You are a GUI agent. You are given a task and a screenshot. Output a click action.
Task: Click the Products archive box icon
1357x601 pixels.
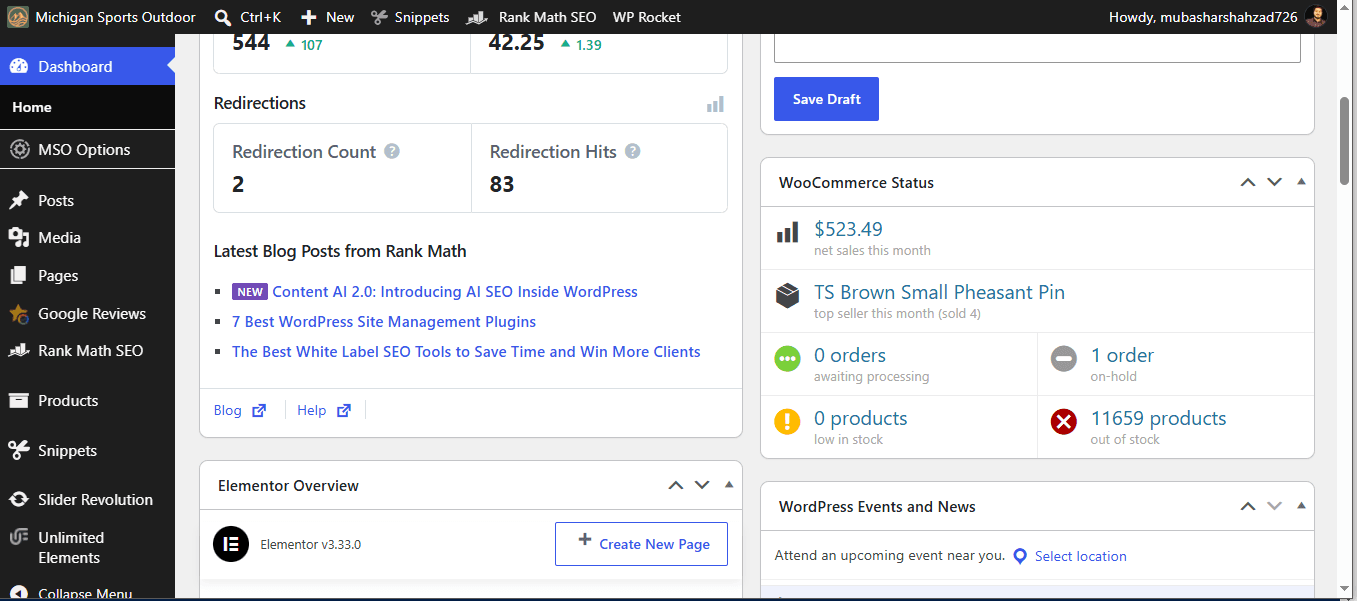click(x=18, y=400)
